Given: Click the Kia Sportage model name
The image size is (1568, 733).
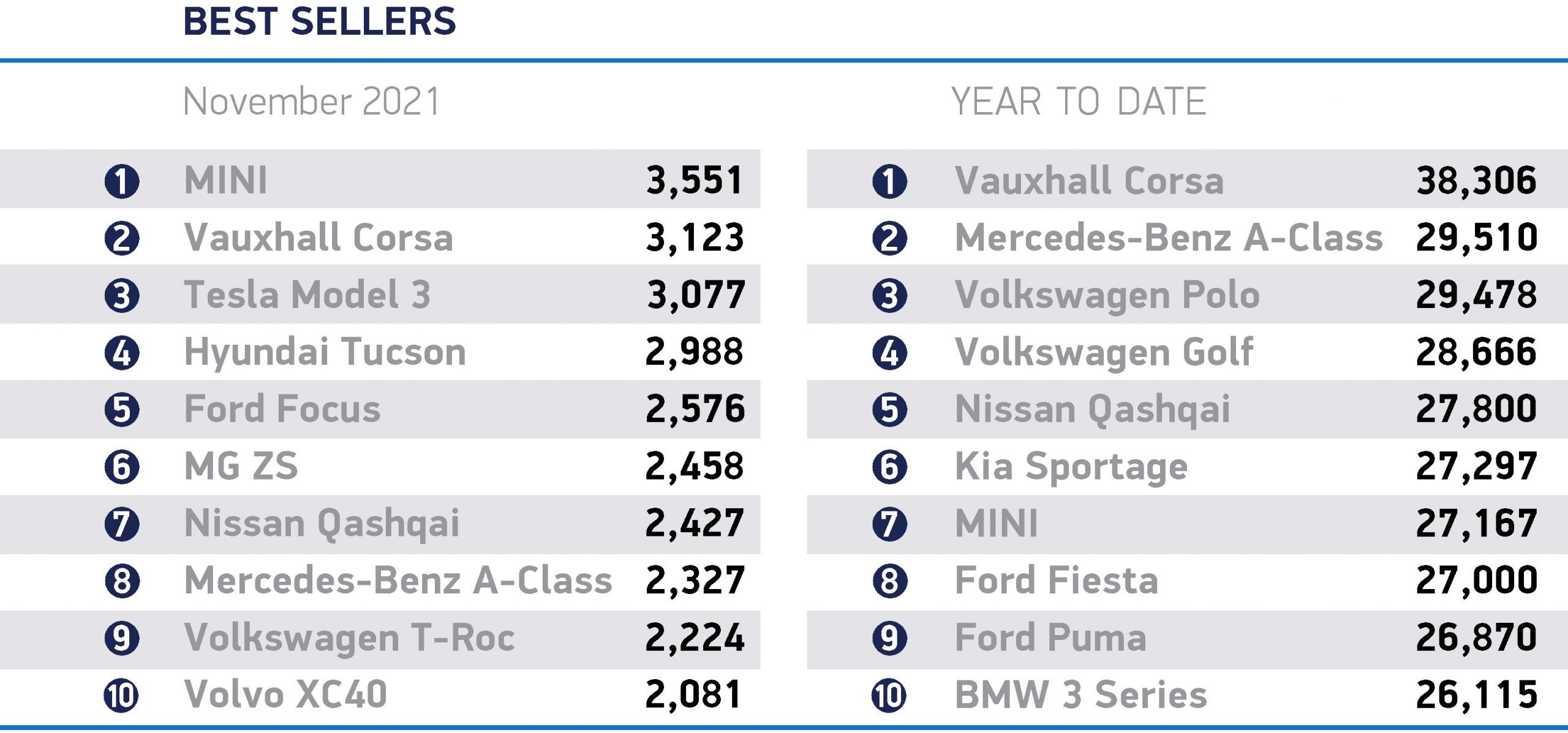Looking at the screenshot, I should (x=1071, y=467).
